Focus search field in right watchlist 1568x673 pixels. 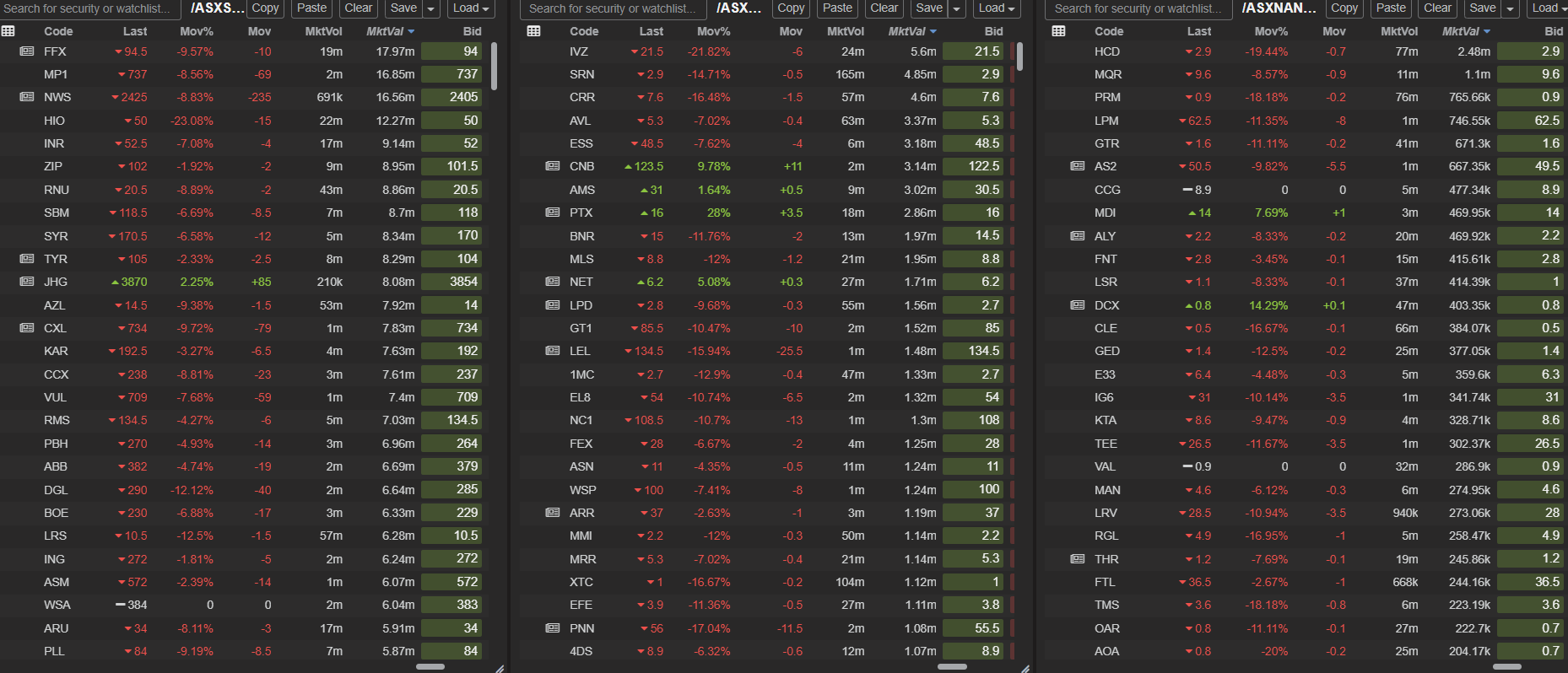(1138, 8)
